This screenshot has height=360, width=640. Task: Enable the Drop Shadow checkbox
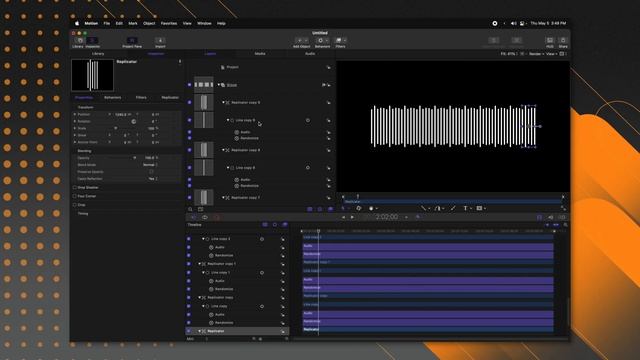75,187
